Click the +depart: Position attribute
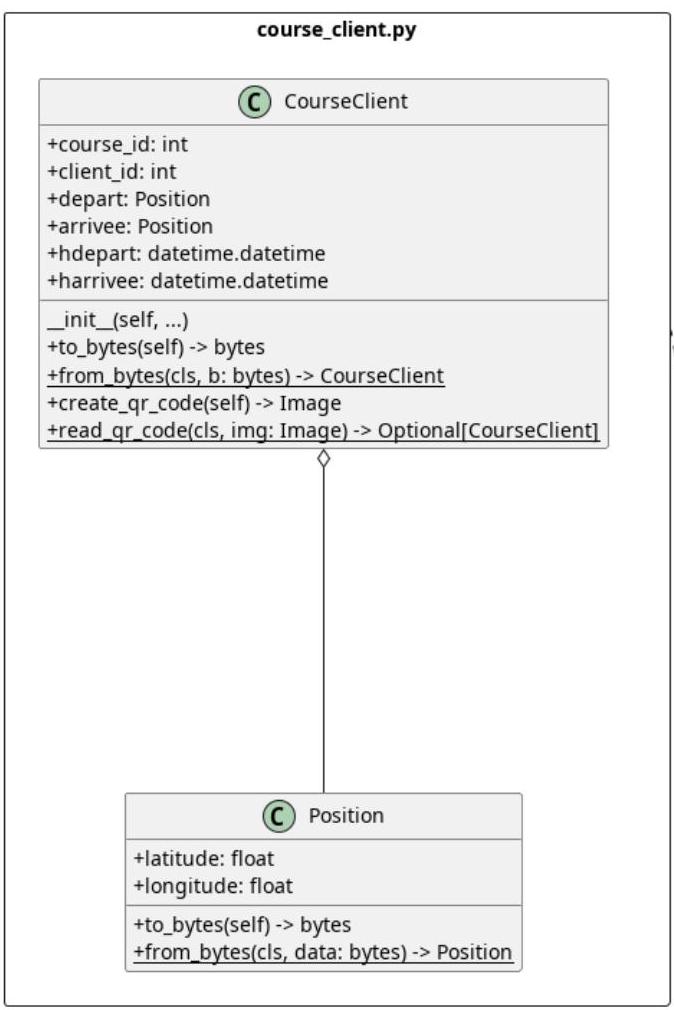674x1010 pixels. coord(128,199)
